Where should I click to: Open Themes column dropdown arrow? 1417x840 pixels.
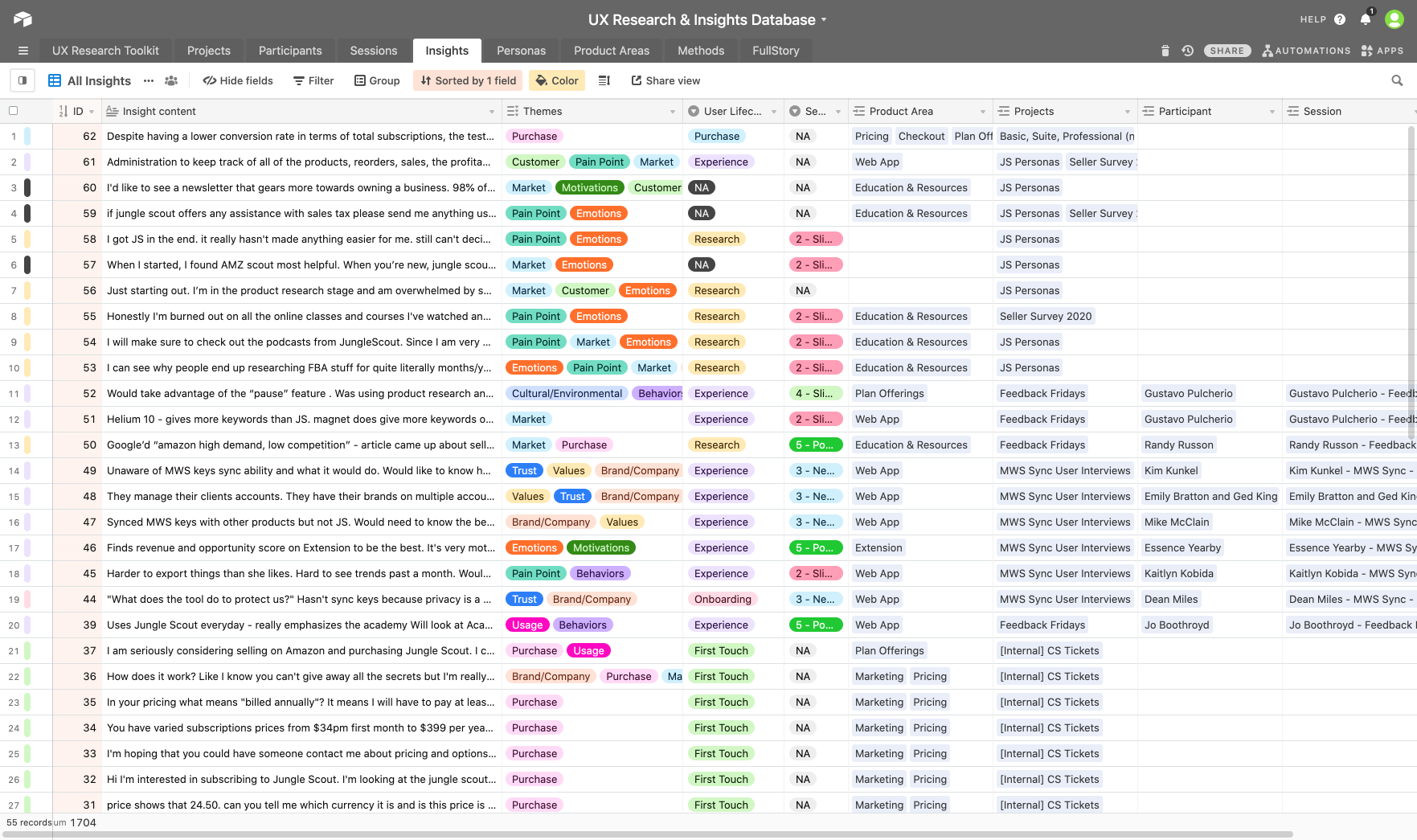pos(673,112)
